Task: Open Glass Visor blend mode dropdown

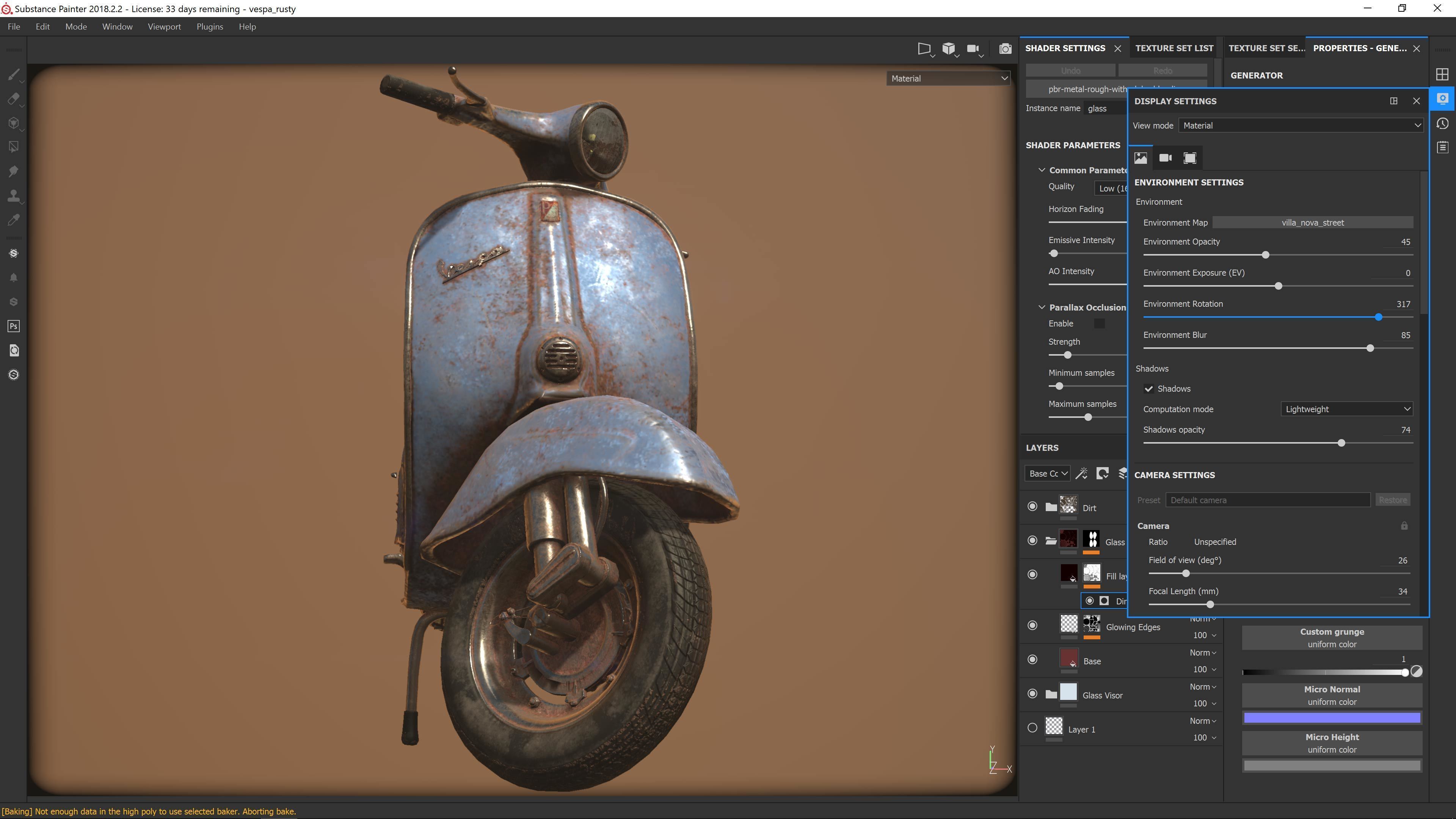Action: [1203, 687]
